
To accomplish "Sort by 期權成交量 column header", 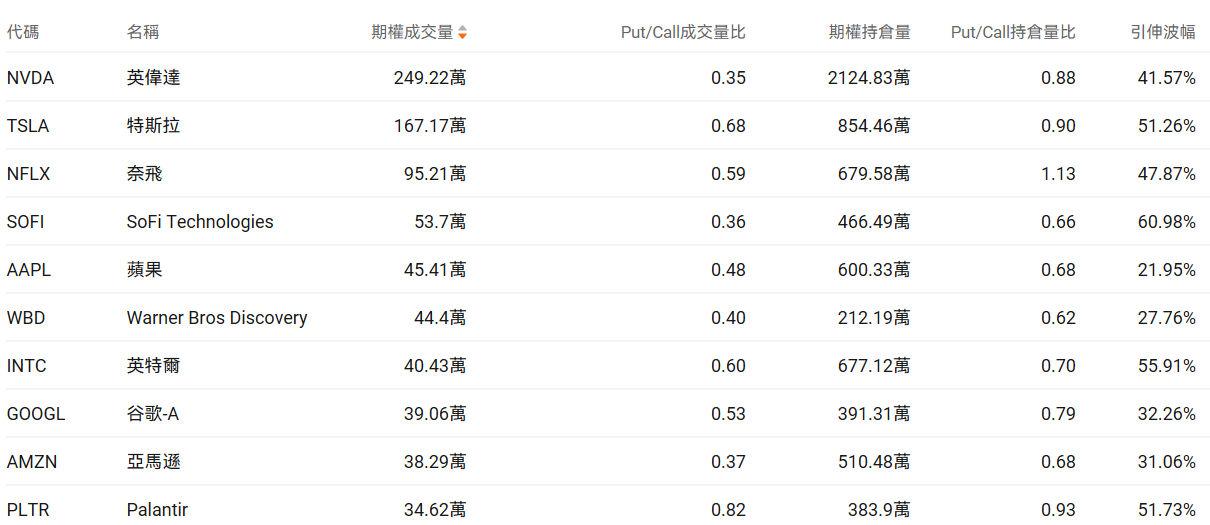I will click(412, 32).
